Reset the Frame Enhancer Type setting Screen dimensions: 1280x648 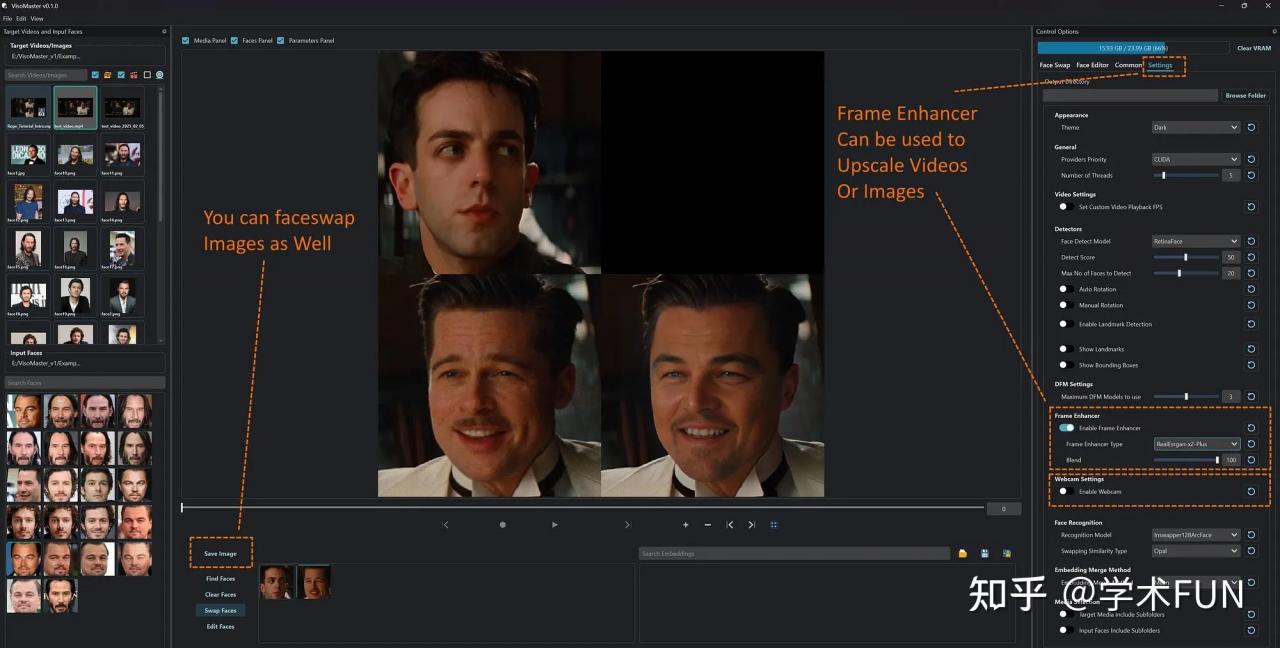pyautogui.click(x=1251, y=444)
